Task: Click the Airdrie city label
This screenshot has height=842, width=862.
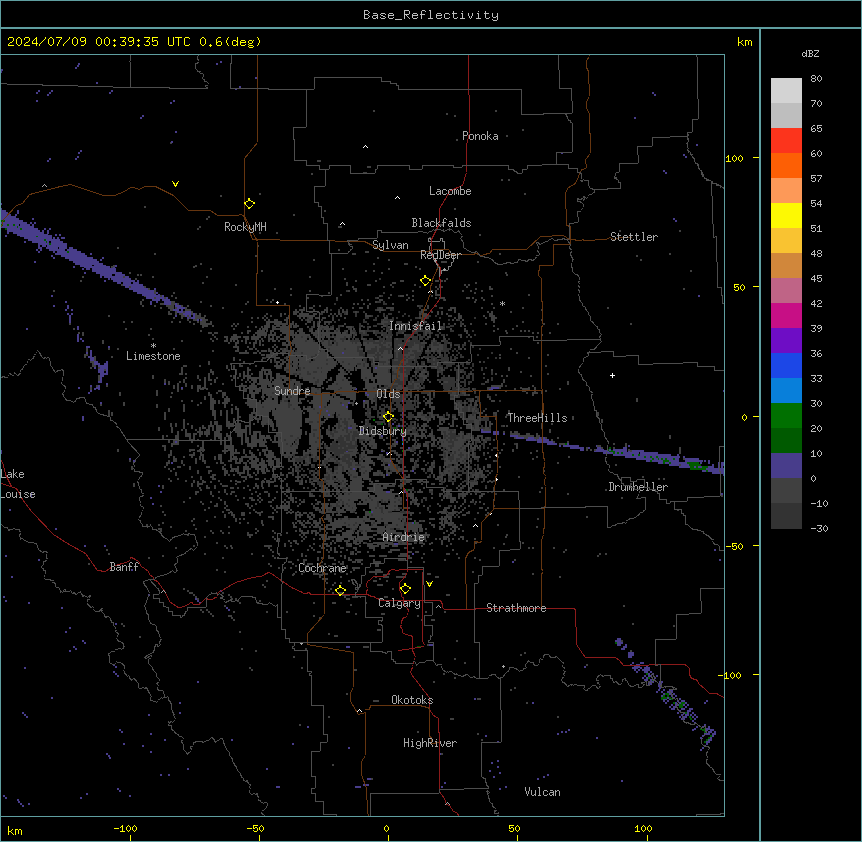Action: pyautogui.click(x=404, y=537)
